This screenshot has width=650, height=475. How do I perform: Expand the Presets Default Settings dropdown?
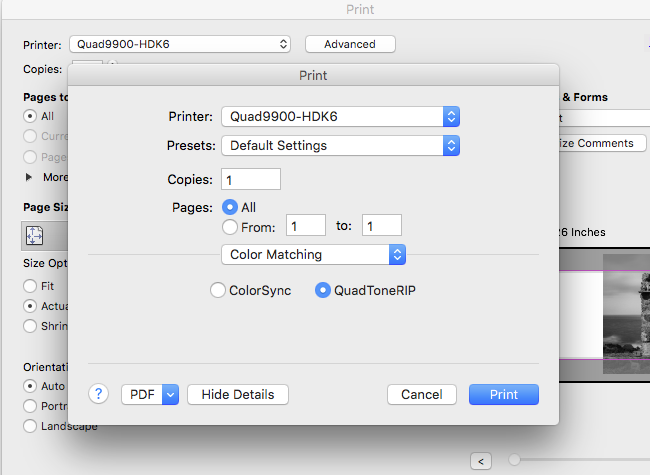point(340,146)
